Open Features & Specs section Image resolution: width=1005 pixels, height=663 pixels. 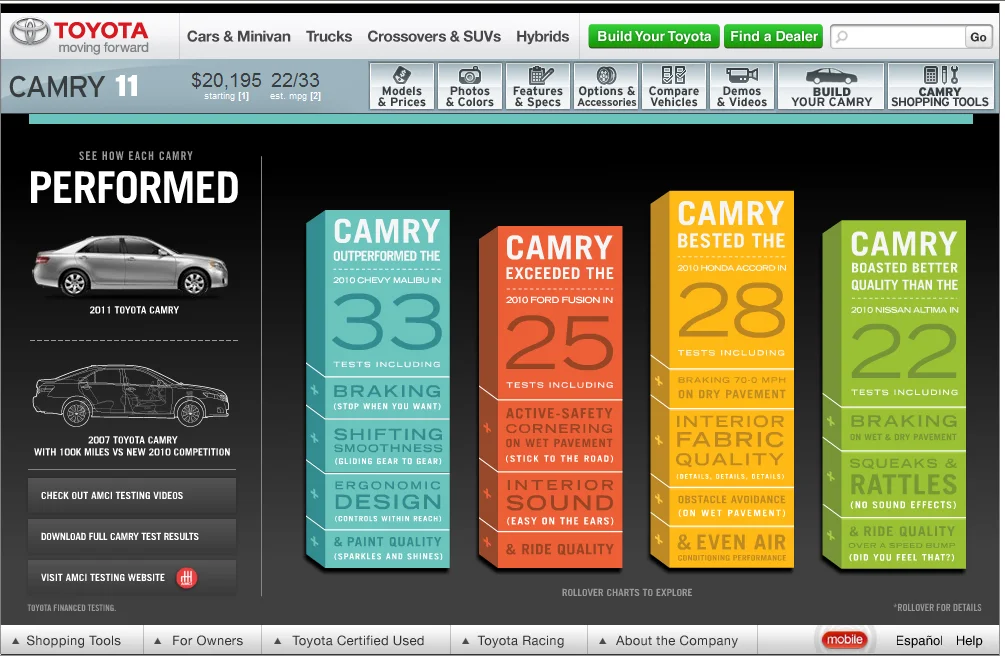tap(538, 86)
